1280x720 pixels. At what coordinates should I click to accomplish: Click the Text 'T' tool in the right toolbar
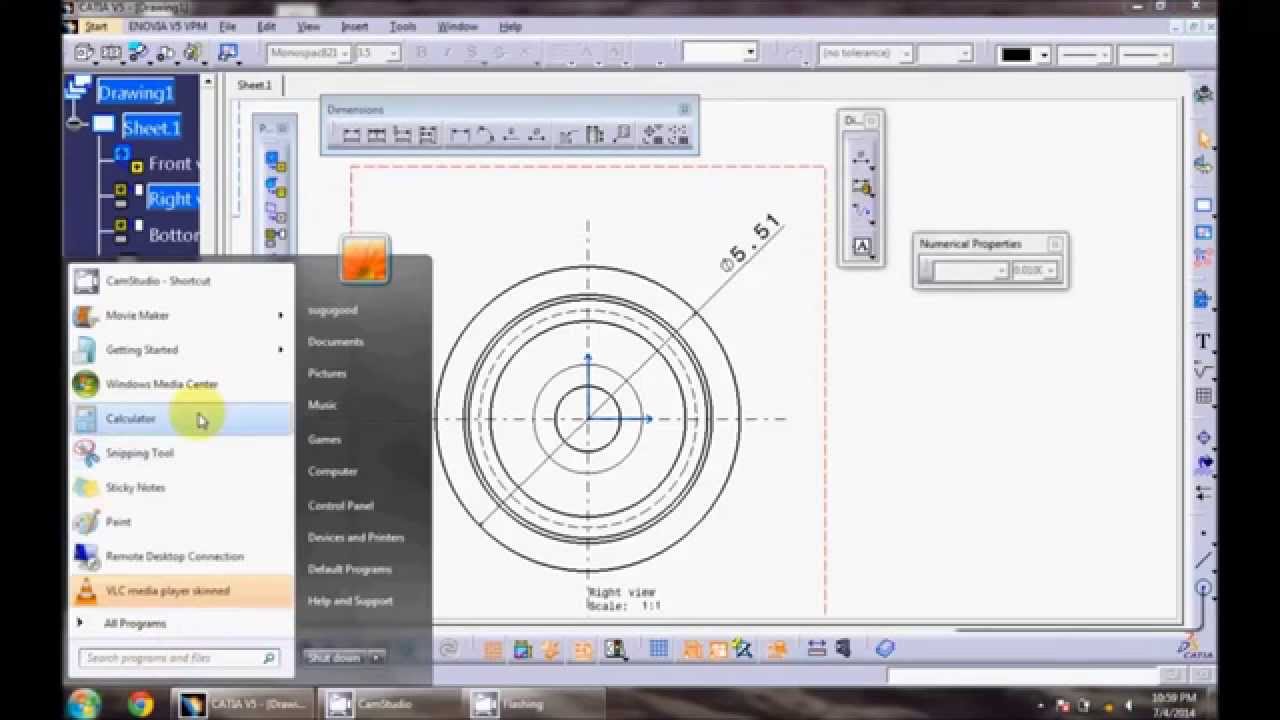1204,342
